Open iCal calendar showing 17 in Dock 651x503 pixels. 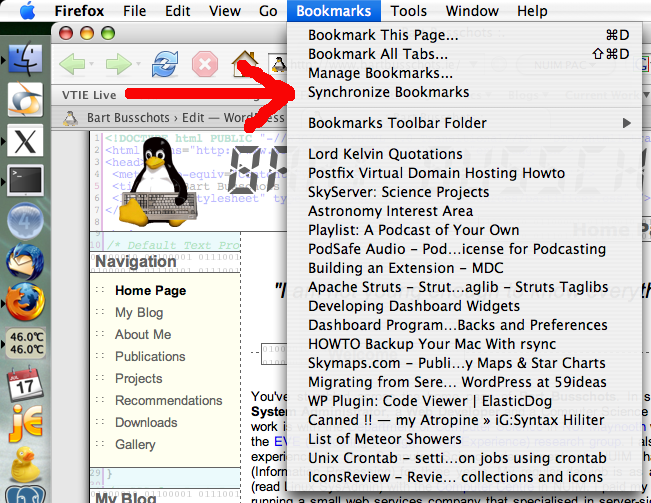coord(25,383)
